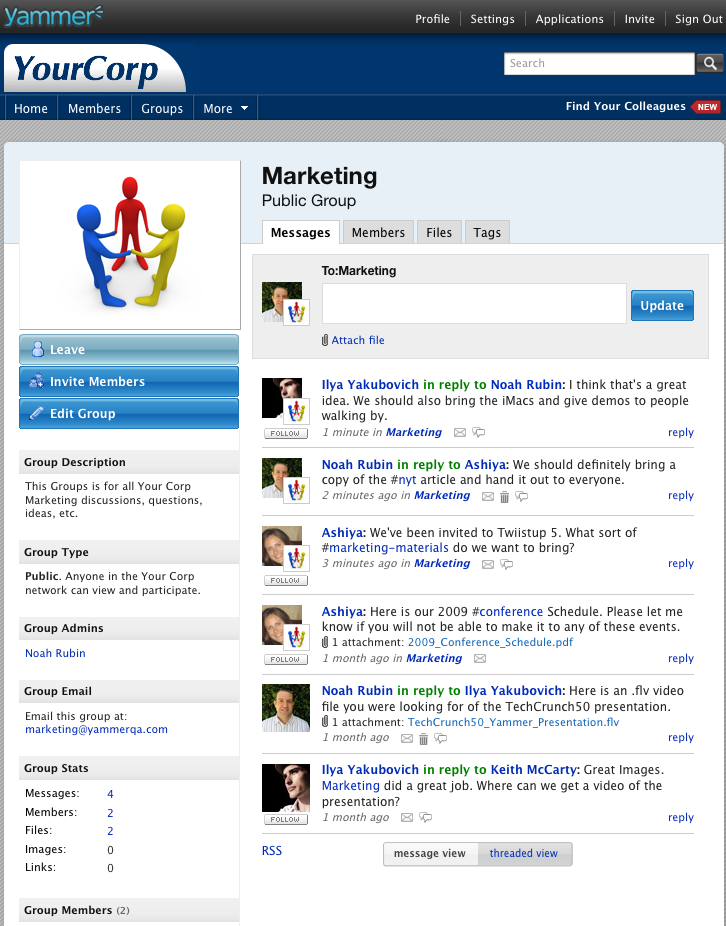The image size is (726, 926).
Task: Click the Marketing group image thumbnail
Action: (130, 245)
